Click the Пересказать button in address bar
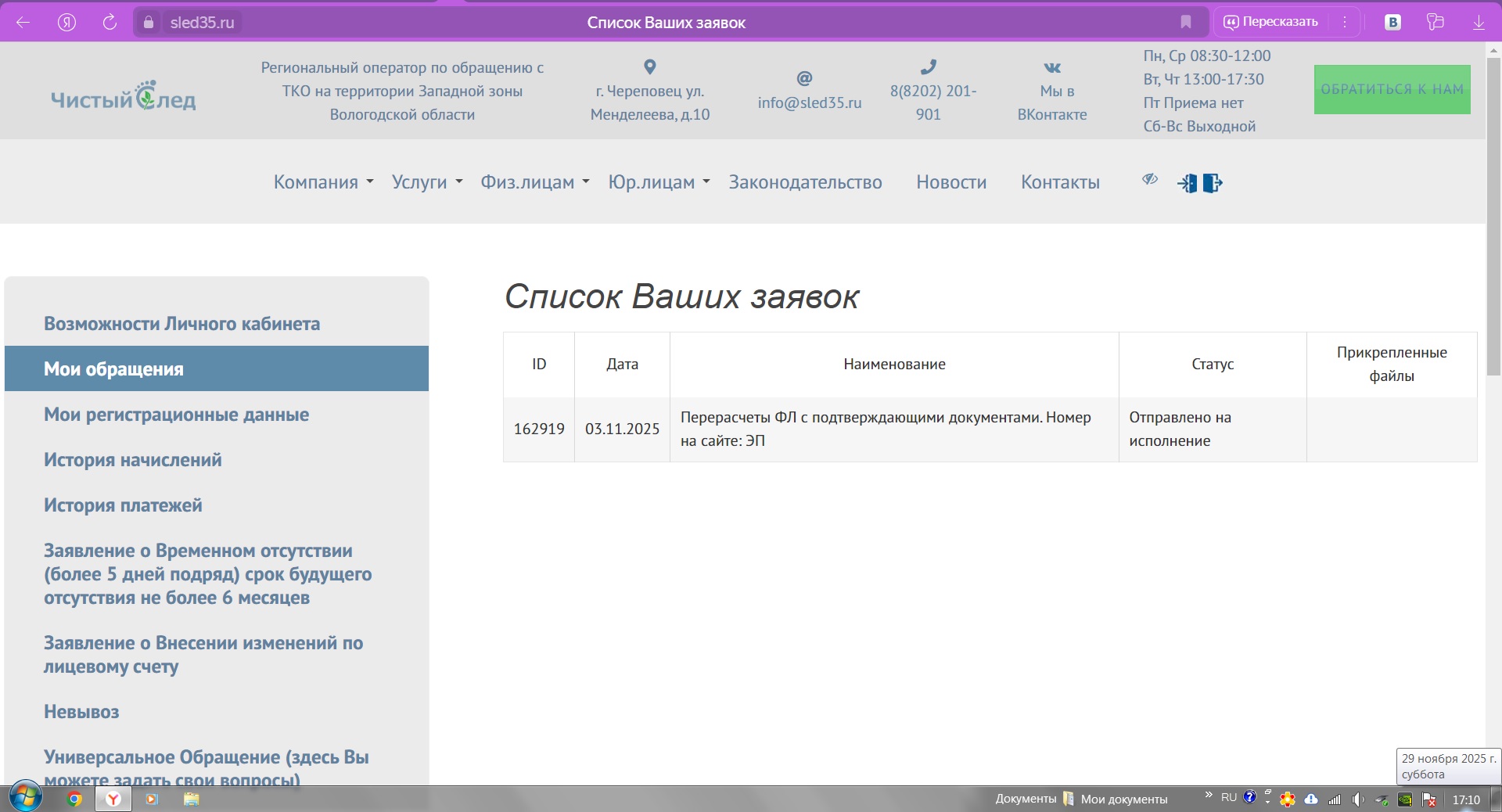1502x812 pixels. coord(1271,22)
